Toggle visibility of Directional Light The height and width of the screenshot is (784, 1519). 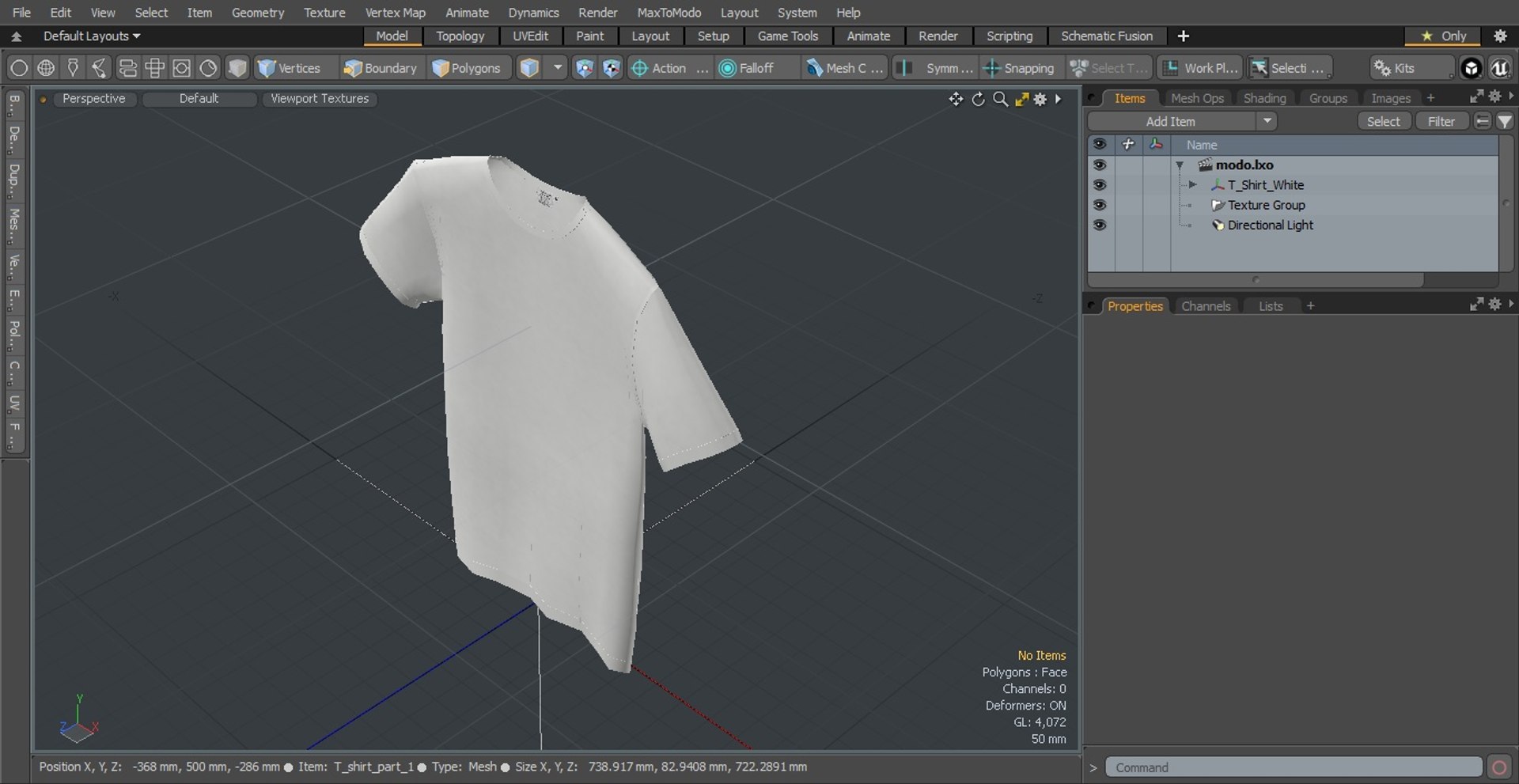pyautogui.click(x=1100, y=225)
